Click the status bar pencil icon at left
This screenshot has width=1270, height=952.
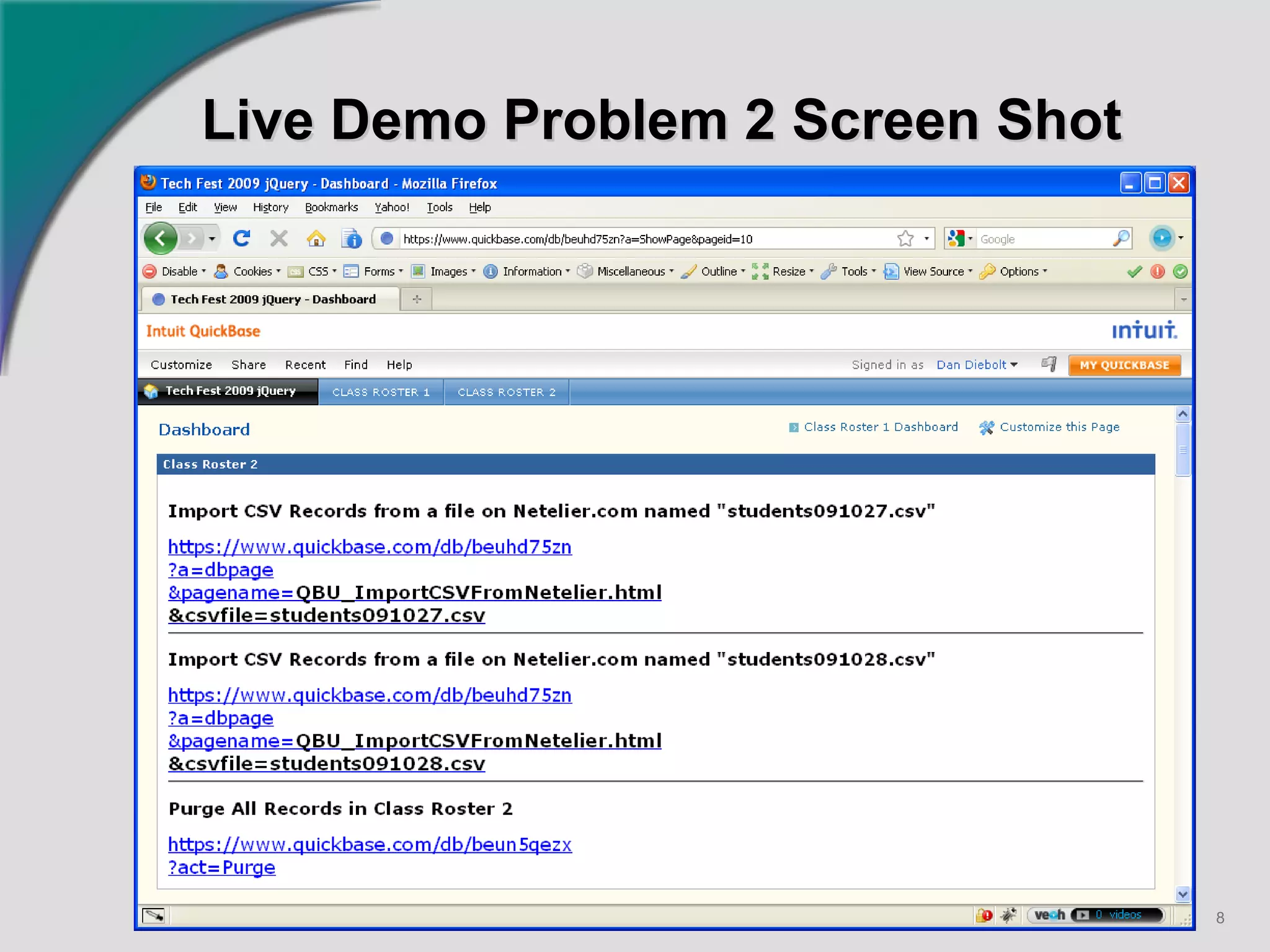pyautogui.click(x=153, y=915)
